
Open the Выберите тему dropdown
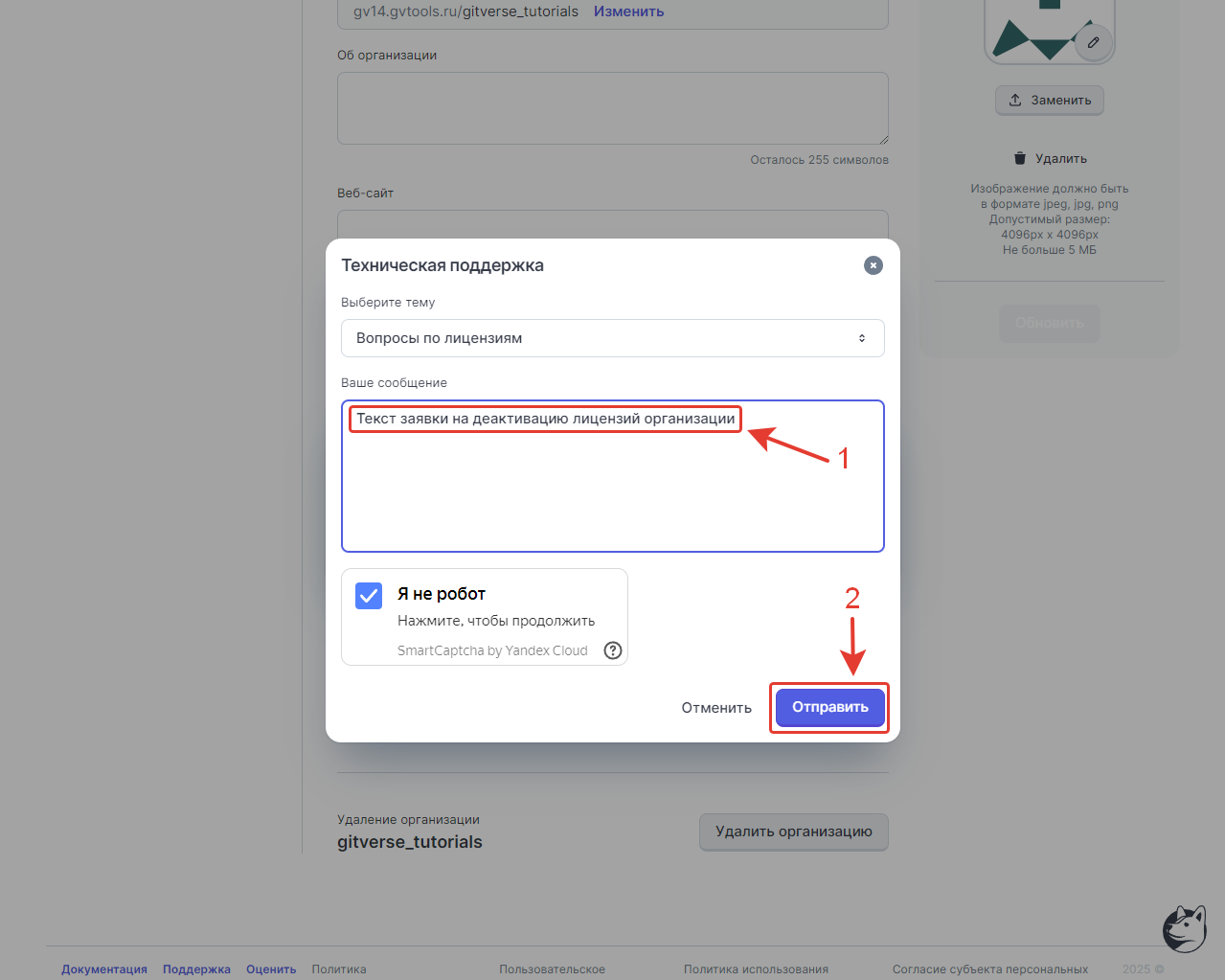pyautogui.click(x=613, y=338)
